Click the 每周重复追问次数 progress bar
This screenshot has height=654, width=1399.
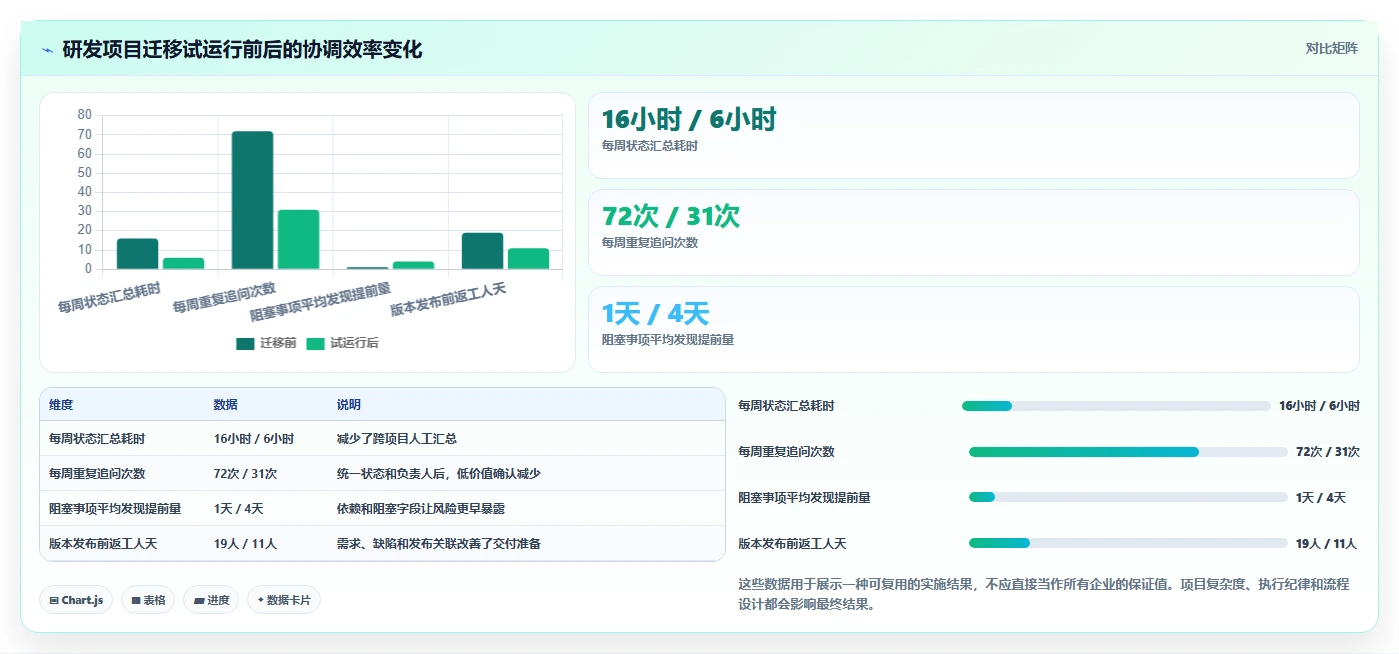[1128, 452]
